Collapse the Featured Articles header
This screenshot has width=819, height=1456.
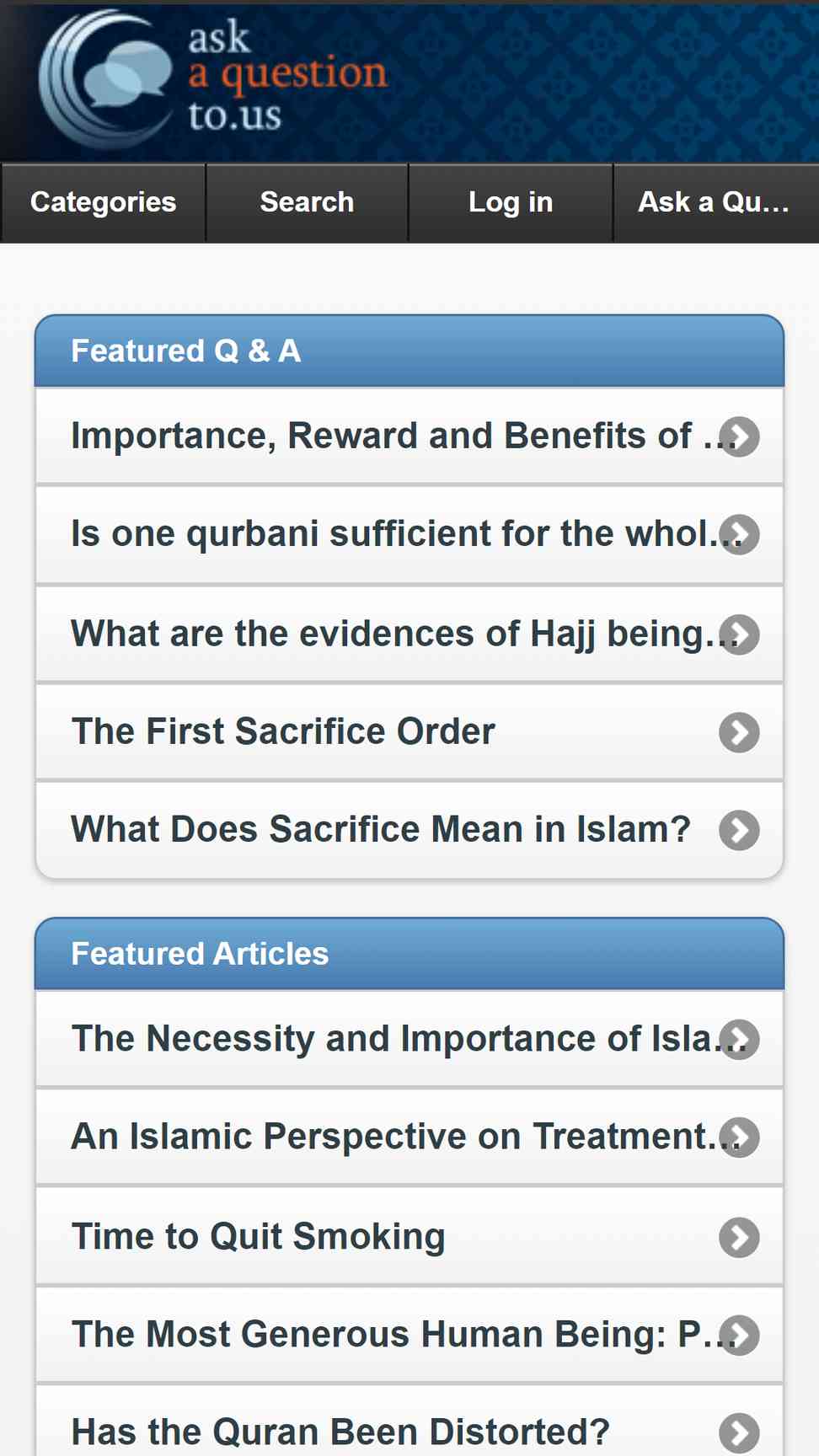[x=409, y=954]
